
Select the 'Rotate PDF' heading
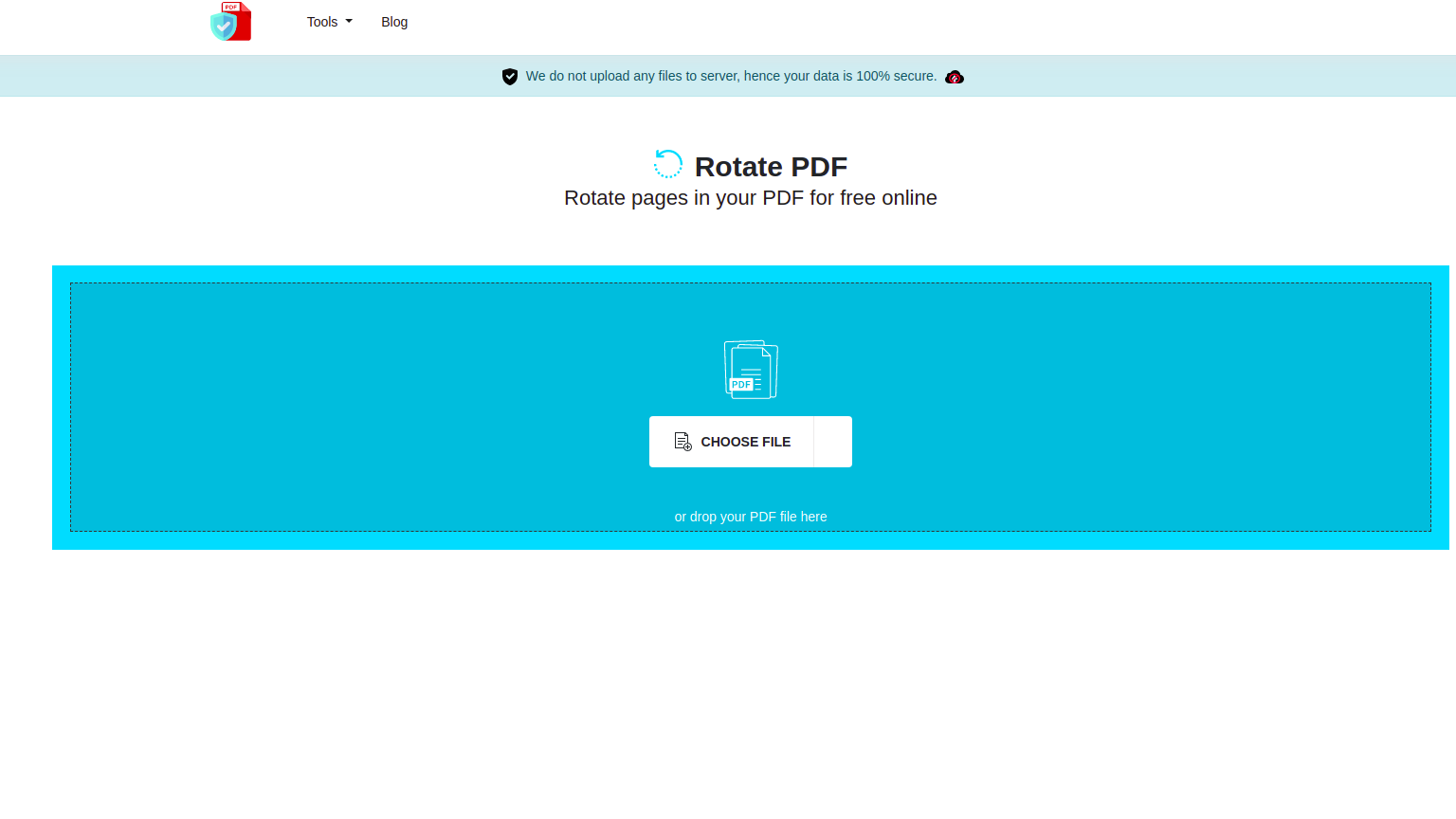[x=771, y=167]
